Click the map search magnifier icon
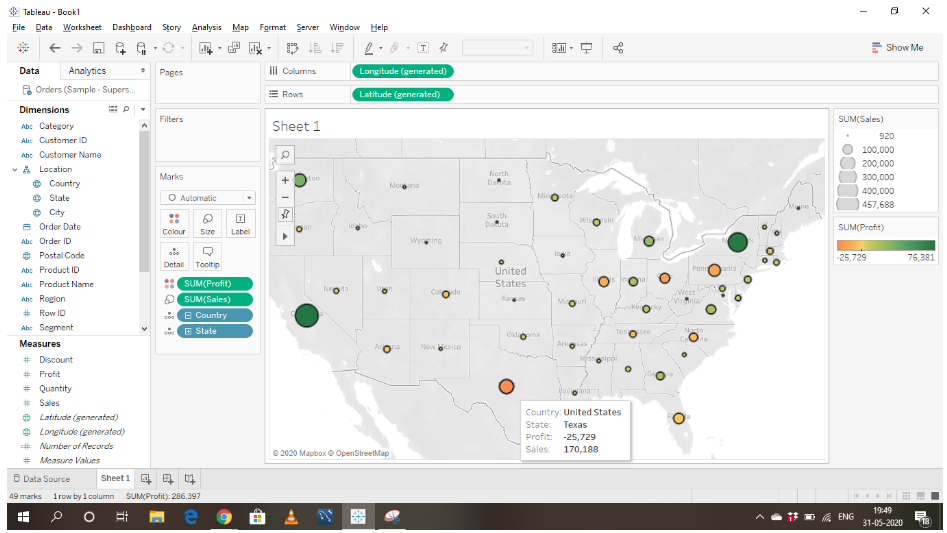947x533 pixels. 285,155
